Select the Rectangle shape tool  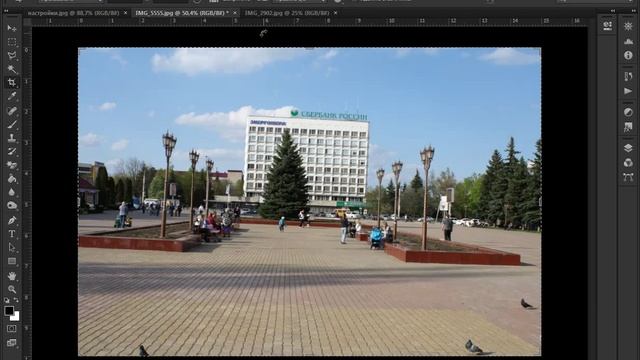tap(12, 261)
